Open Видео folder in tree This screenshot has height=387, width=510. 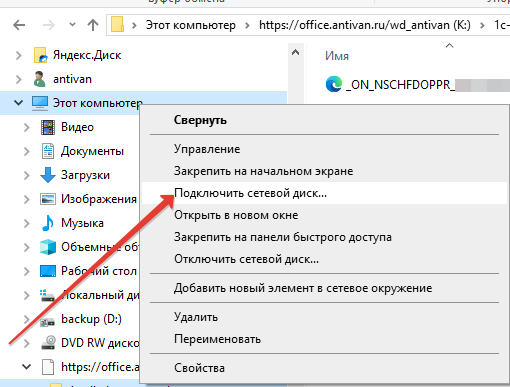77,127
